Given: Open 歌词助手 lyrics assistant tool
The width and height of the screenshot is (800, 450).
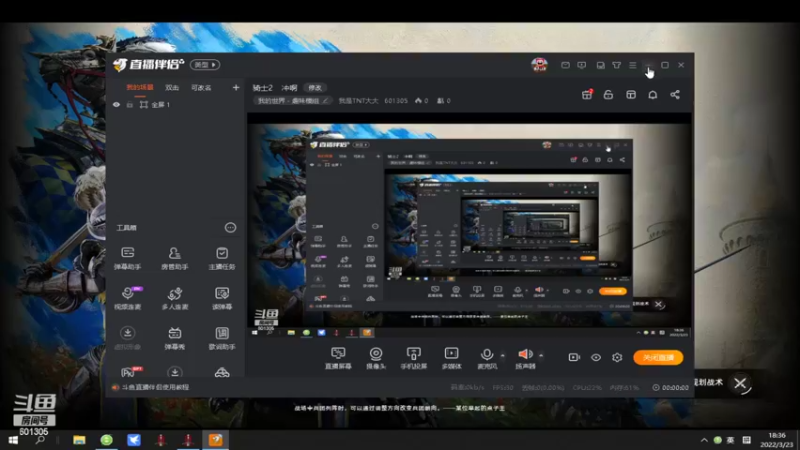Looking at the screenshot, I should [222, 338].
